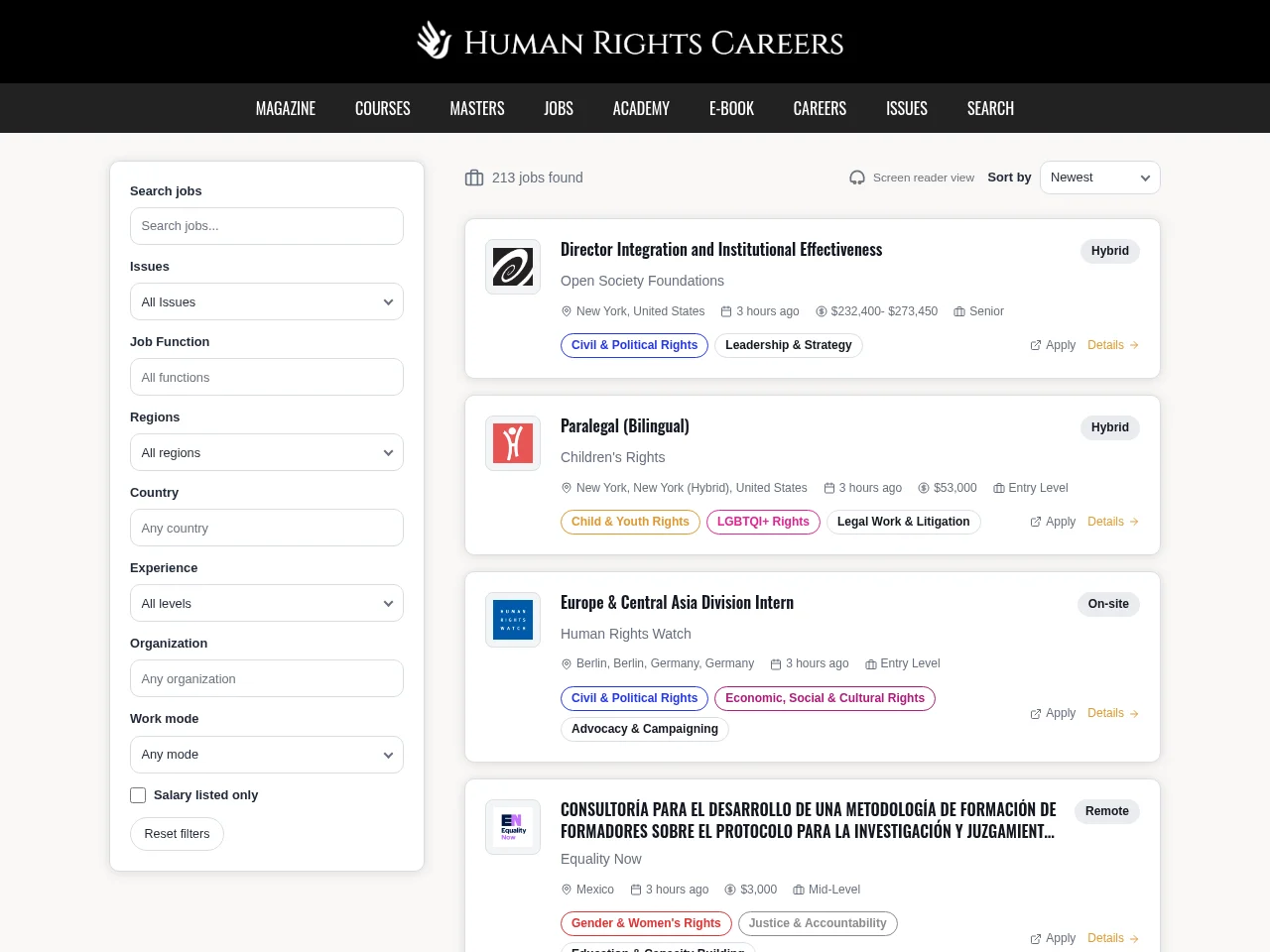Image resolution: width=1270 pixels, height=952 pixels.
Task: Select the LGBTQI+ Rights tag
Action: (763, 522)
